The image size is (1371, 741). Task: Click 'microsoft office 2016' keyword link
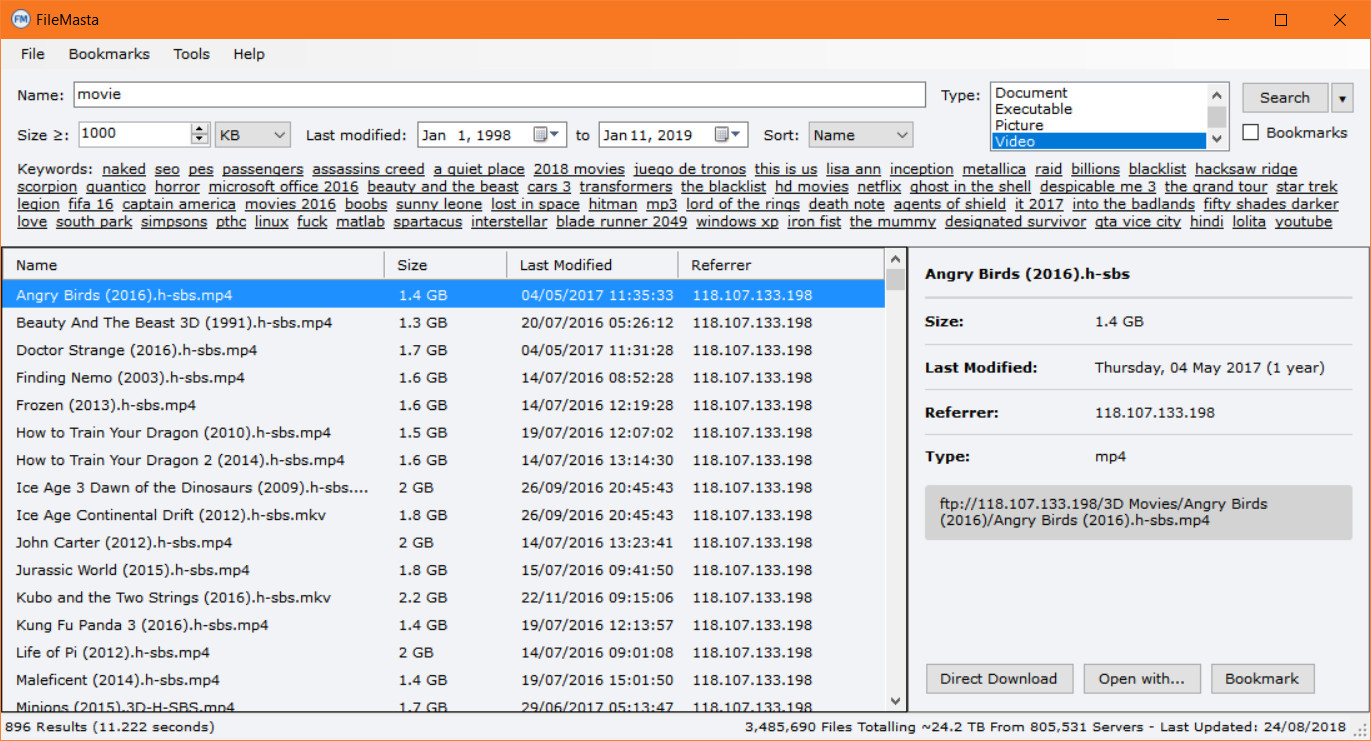[x=284, y=187]
